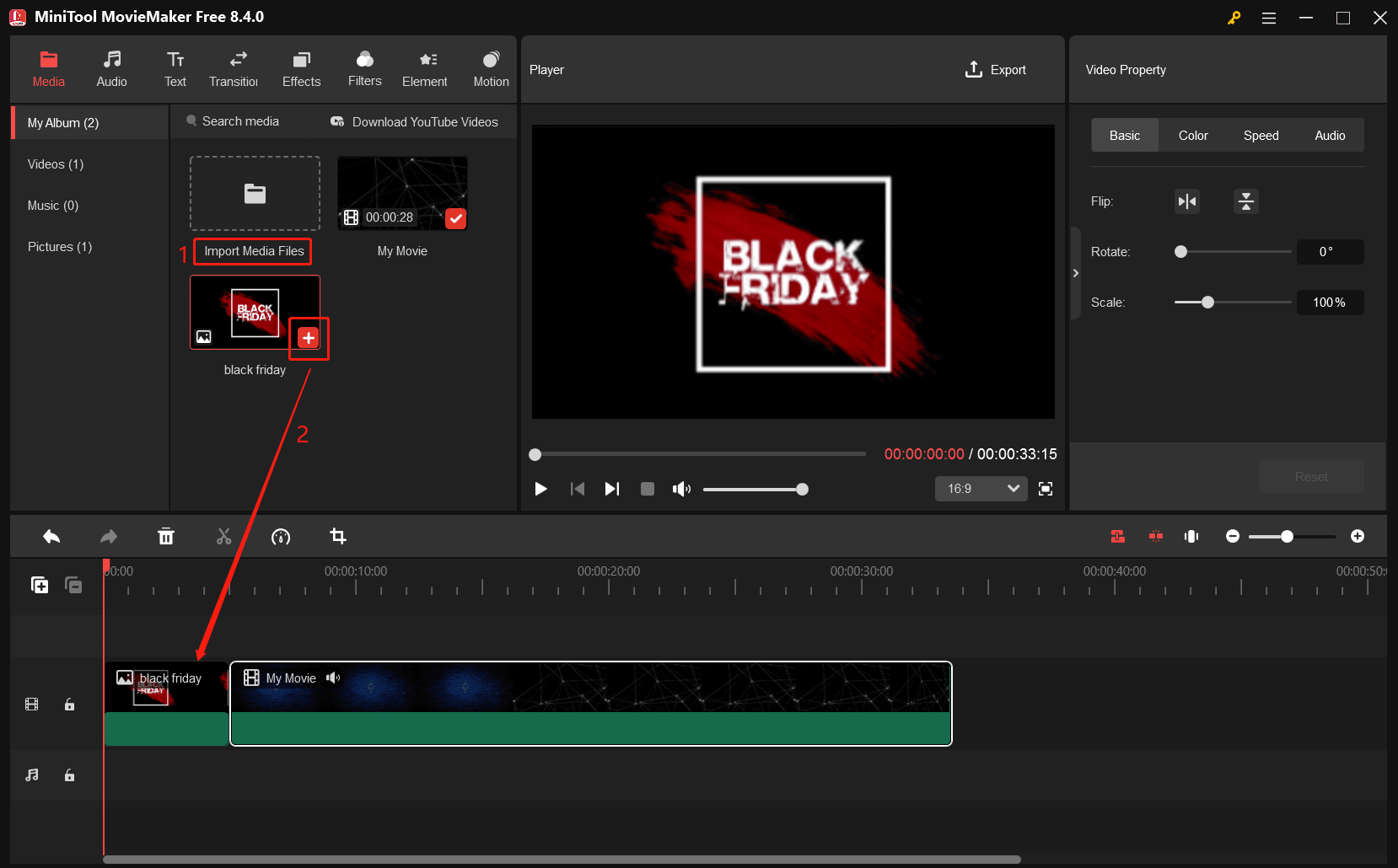Collapse the Video Property panel chevron

coord(1076,273)
